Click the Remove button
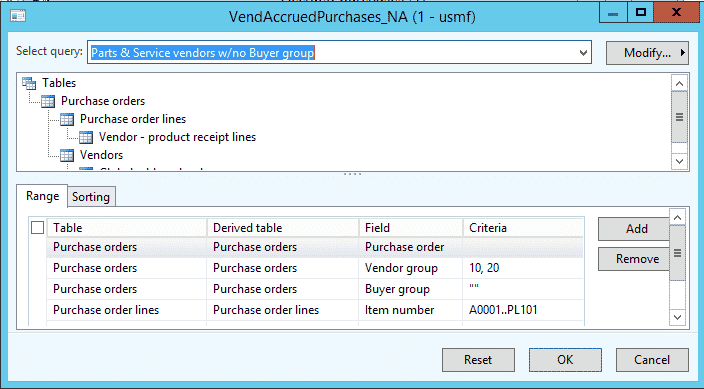 pyautogui.click(x=634, y=259)
